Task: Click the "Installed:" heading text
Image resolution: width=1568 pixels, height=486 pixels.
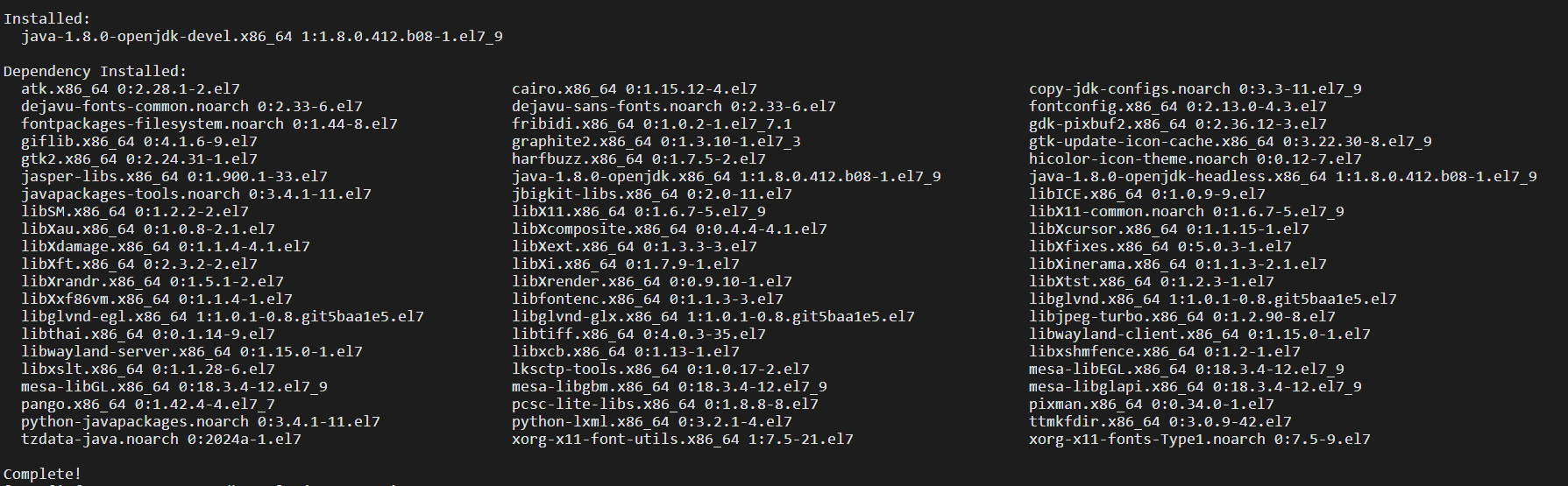Action: coord(46,18)
